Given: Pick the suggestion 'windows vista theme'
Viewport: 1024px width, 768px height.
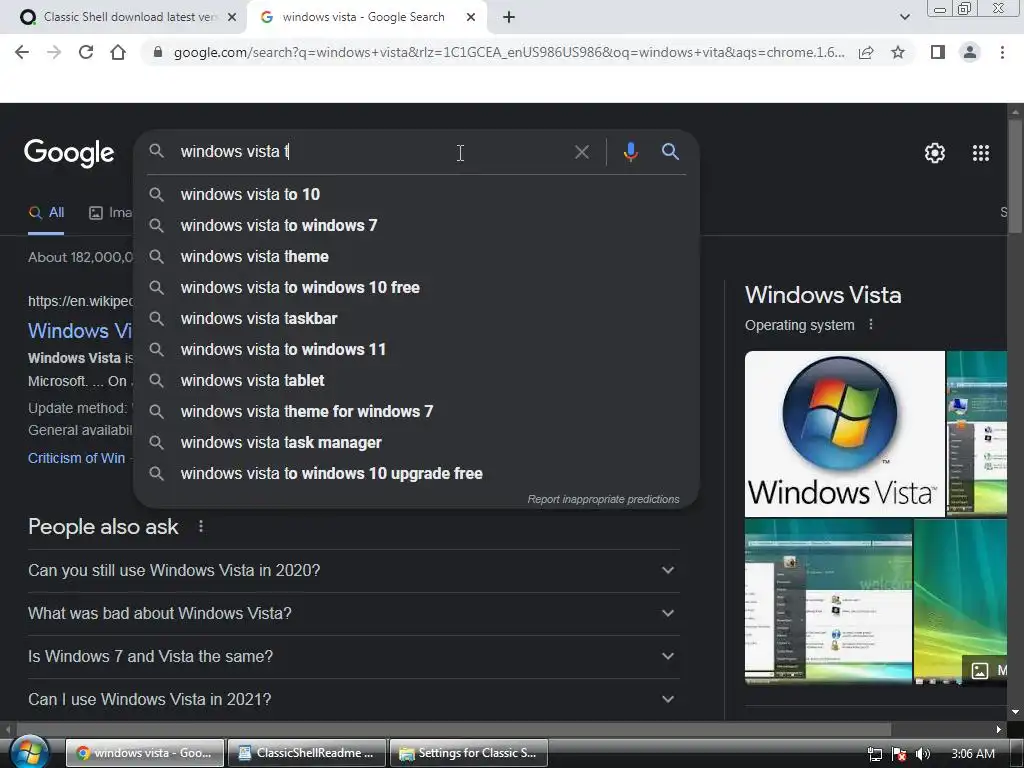Looking at the screenshot, I should point(416,257).
